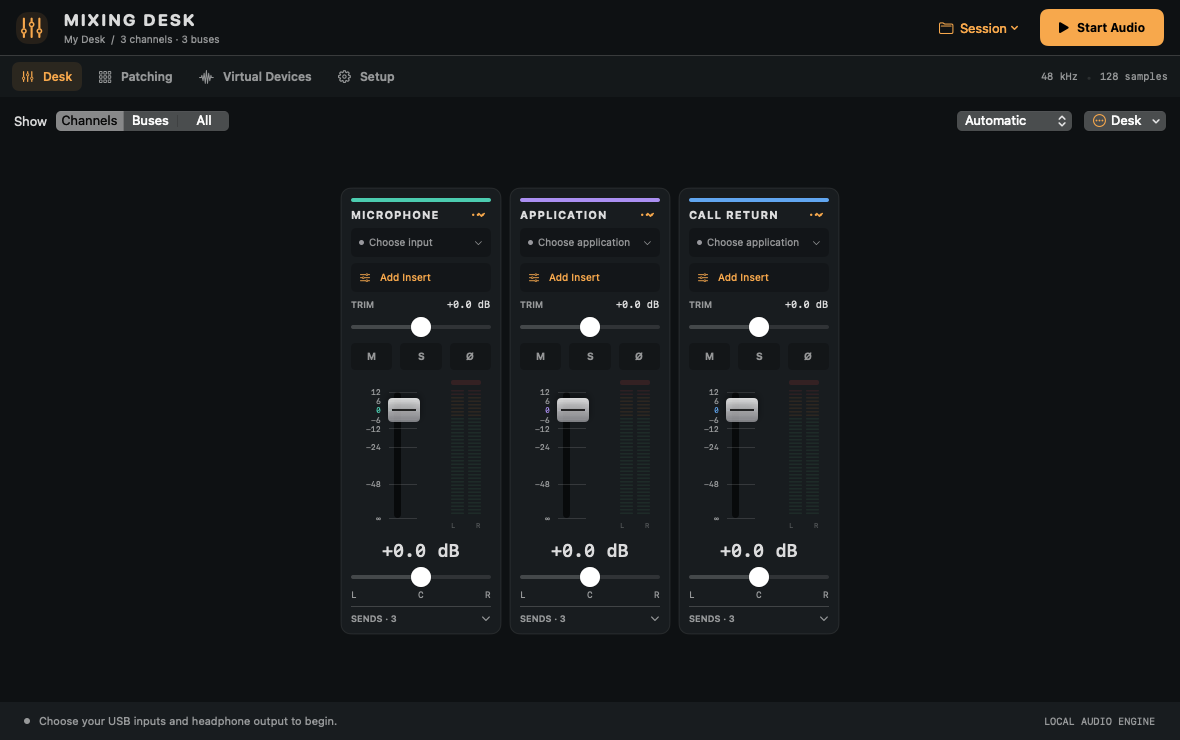The width and height of the screenshot is (1180, 740).
Task: Solo the Microphone channel
Action: point(421,356)
